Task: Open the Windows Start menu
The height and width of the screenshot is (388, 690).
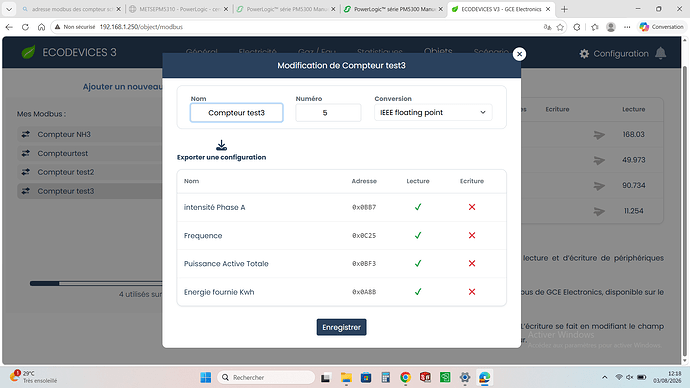Action: [x=206, y=377]
